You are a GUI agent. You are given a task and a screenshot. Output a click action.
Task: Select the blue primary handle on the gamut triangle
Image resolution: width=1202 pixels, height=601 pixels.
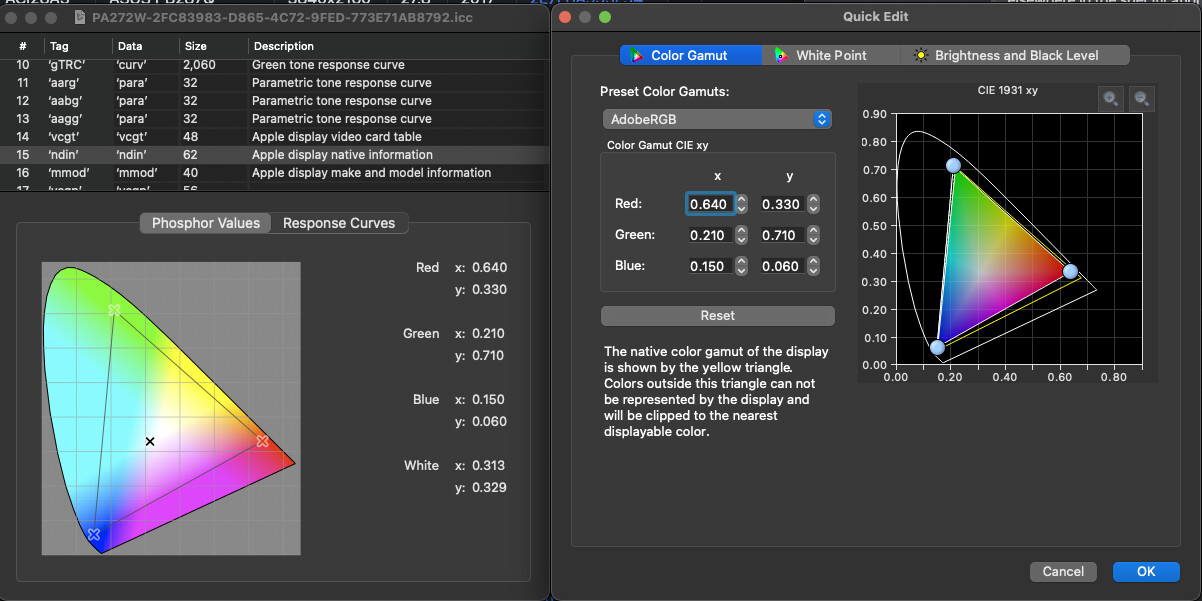point(937,348)
